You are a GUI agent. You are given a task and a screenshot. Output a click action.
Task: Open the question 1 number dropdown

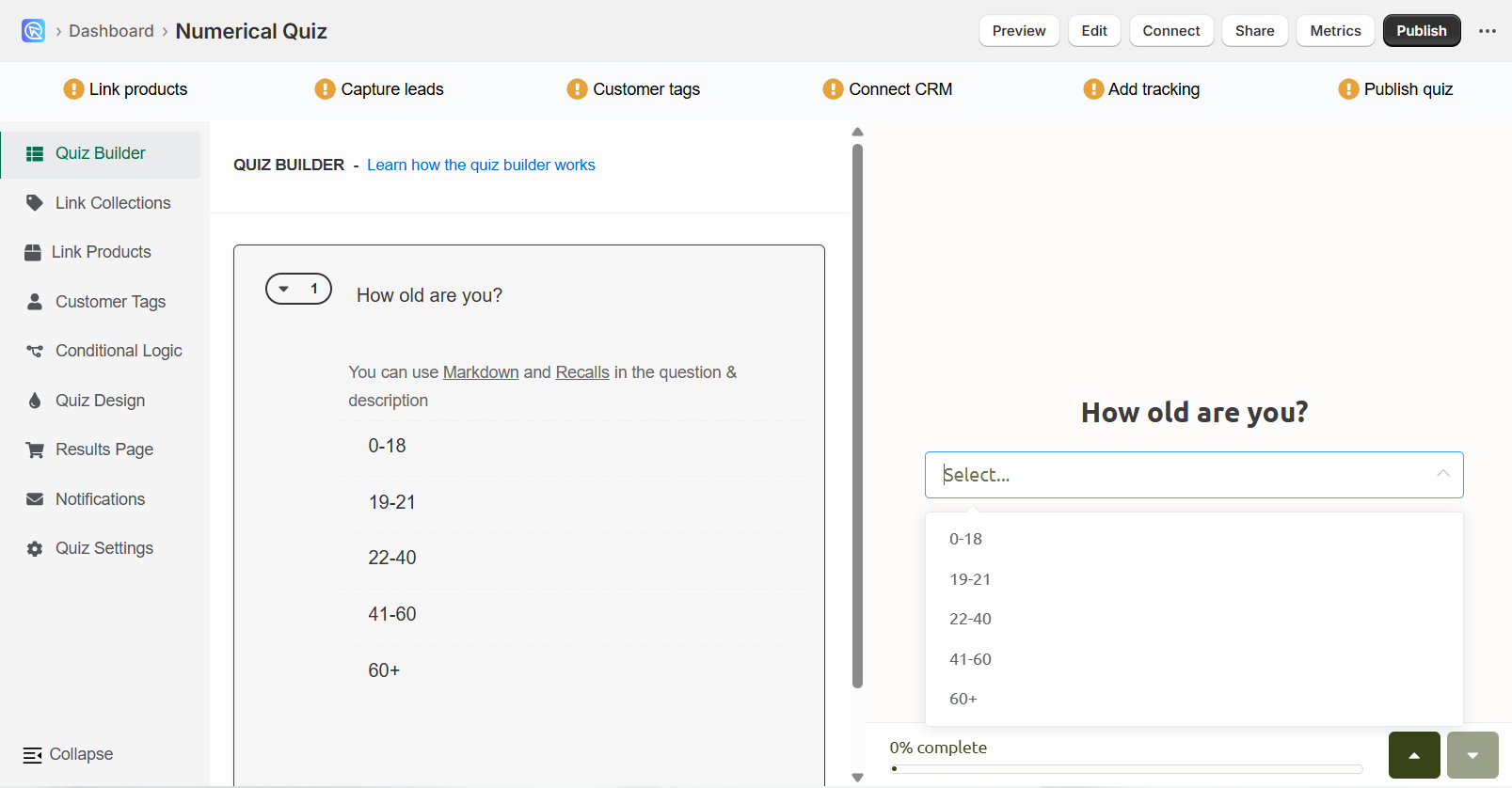[298, 289]
